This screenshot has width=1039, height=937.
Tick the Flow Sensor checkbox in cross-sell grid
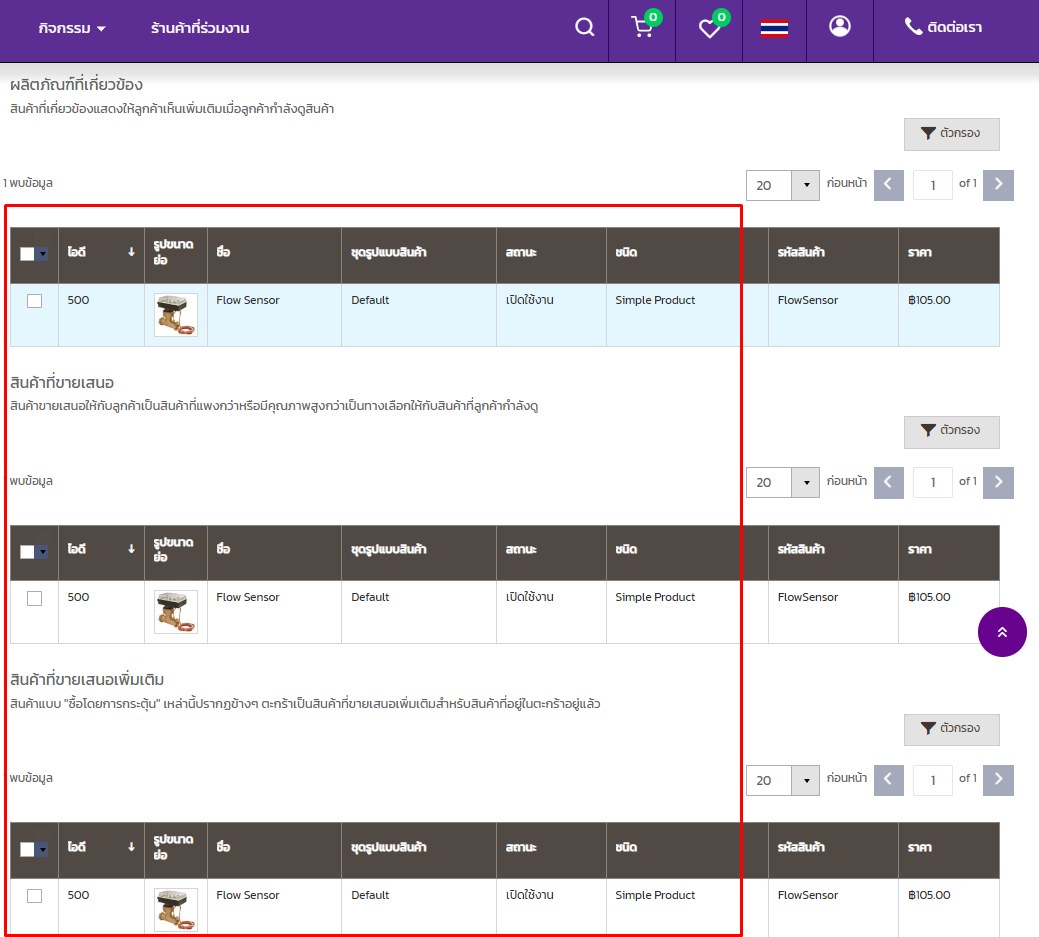(35, 896)
